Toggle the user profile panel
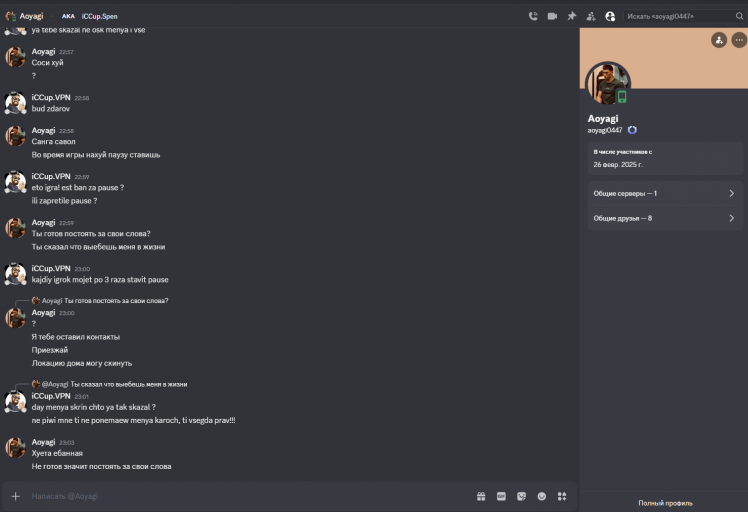Viewport: 748px width, 512px height. coord(610,16)
